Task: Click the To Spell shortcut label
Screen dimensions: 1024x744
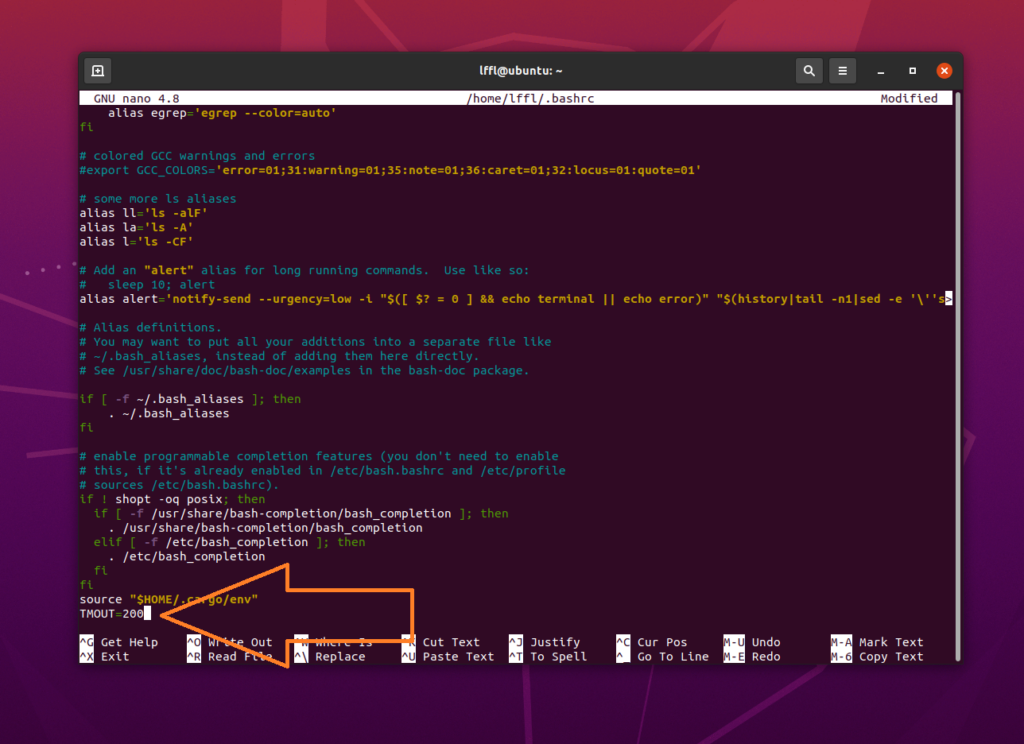Action: tap(557, 657)
